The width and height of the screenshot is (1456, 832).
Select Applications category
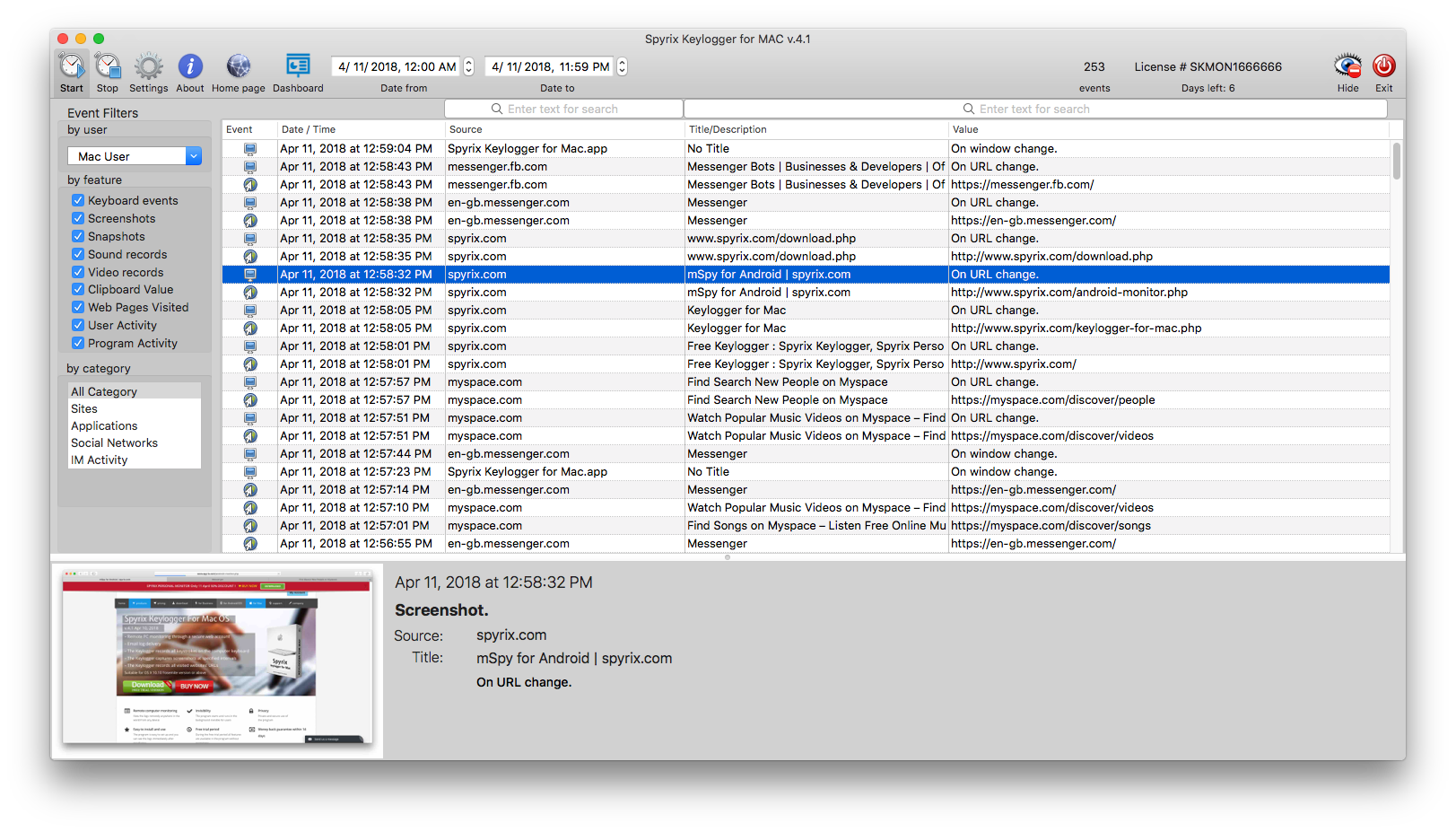pos(135,425)
